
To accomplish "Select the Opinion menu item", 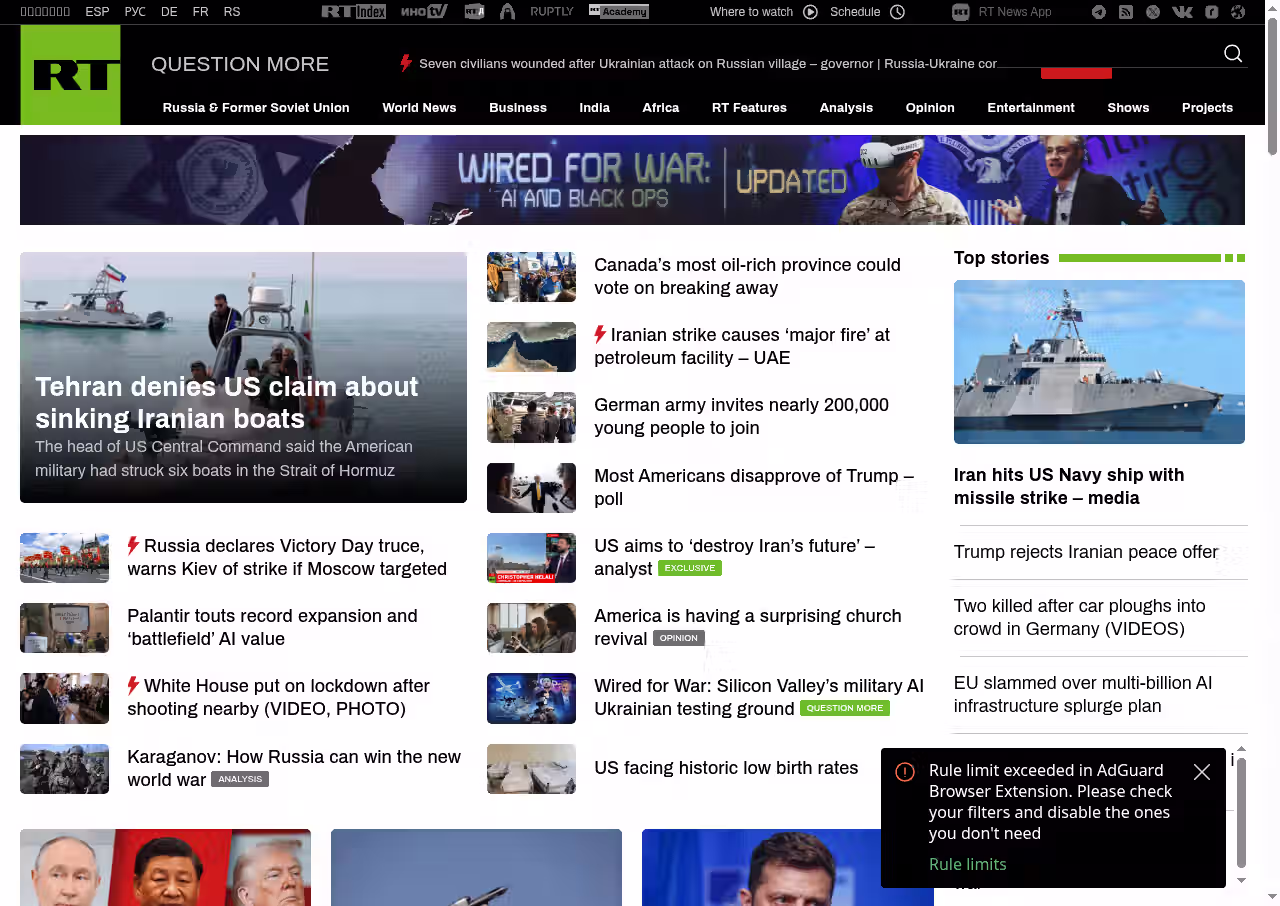I will pyautogui.click(x=930, y=108).
